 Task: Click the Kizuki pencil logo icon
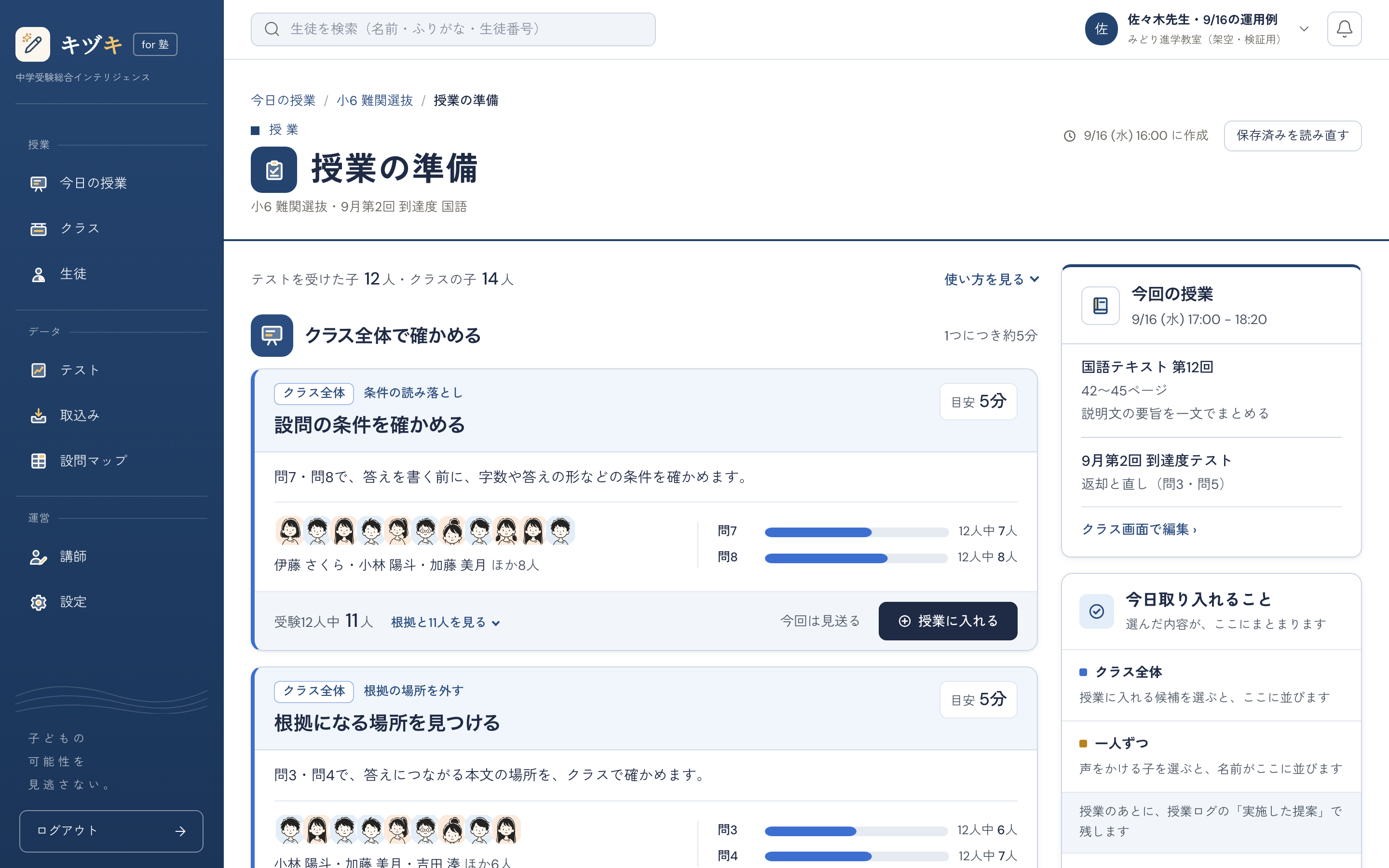pyautogui.click(x=33, y=44)
